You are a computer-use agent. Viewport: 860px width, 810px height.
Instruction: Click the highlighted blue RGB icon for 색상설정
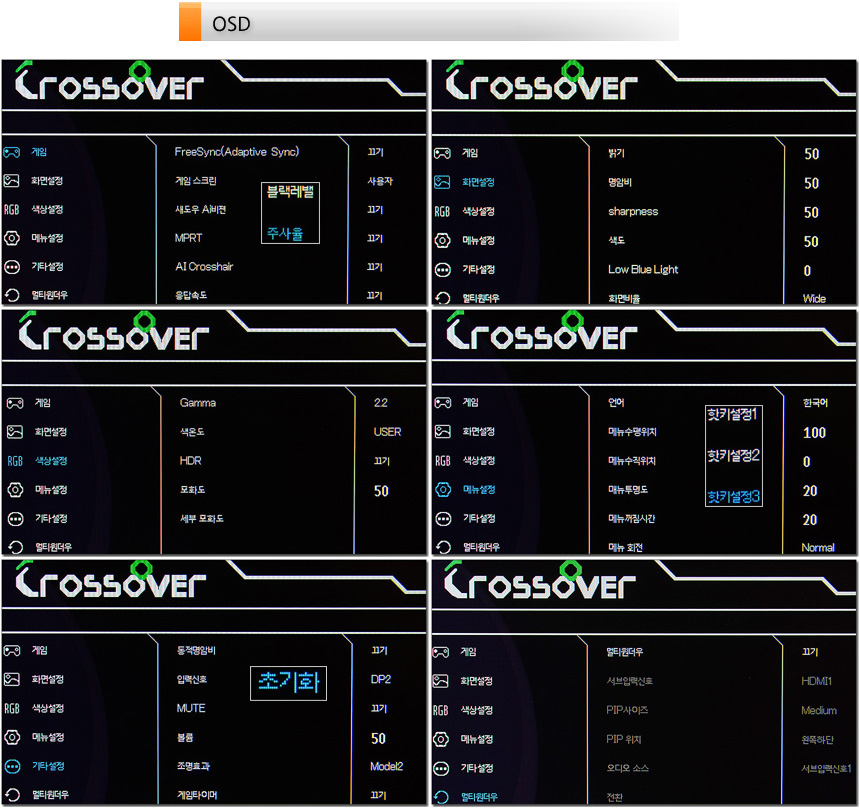(14, 461)
